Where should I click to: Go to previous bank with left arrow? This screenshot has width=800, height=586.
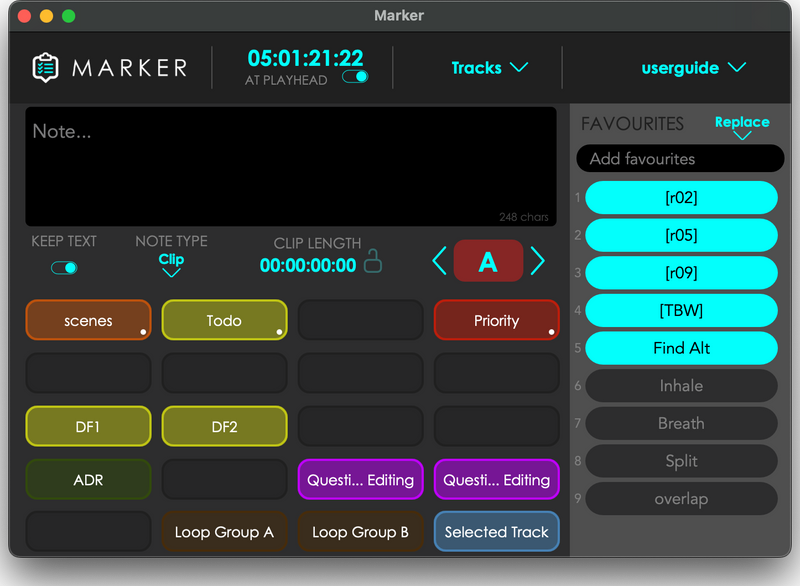(x=439, y=261)
